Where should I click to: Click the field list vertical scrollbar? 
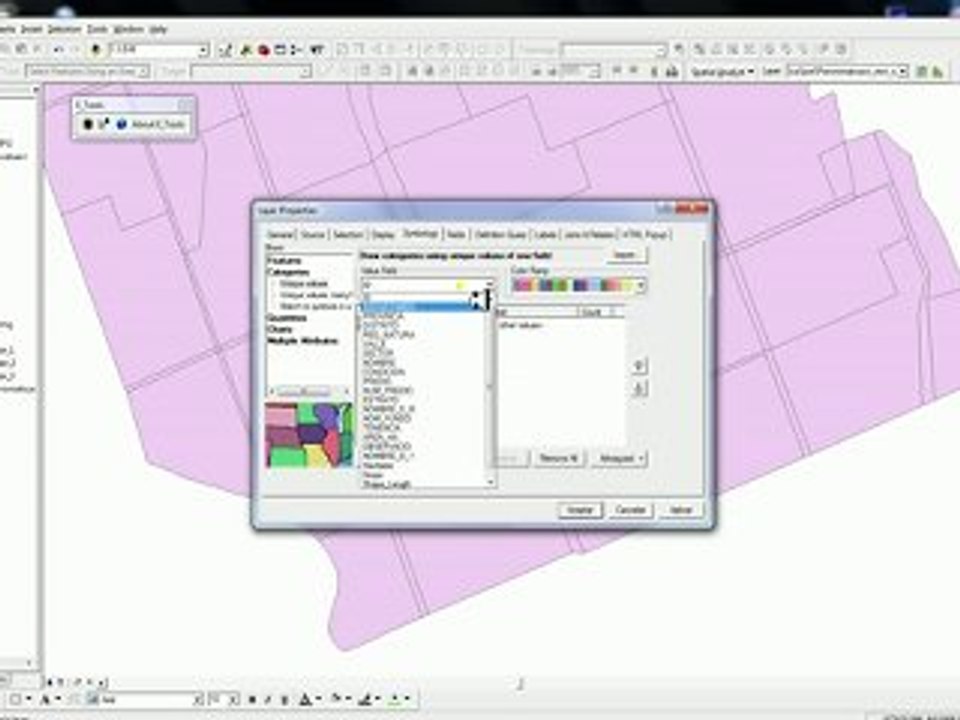(x=490, y=392)
